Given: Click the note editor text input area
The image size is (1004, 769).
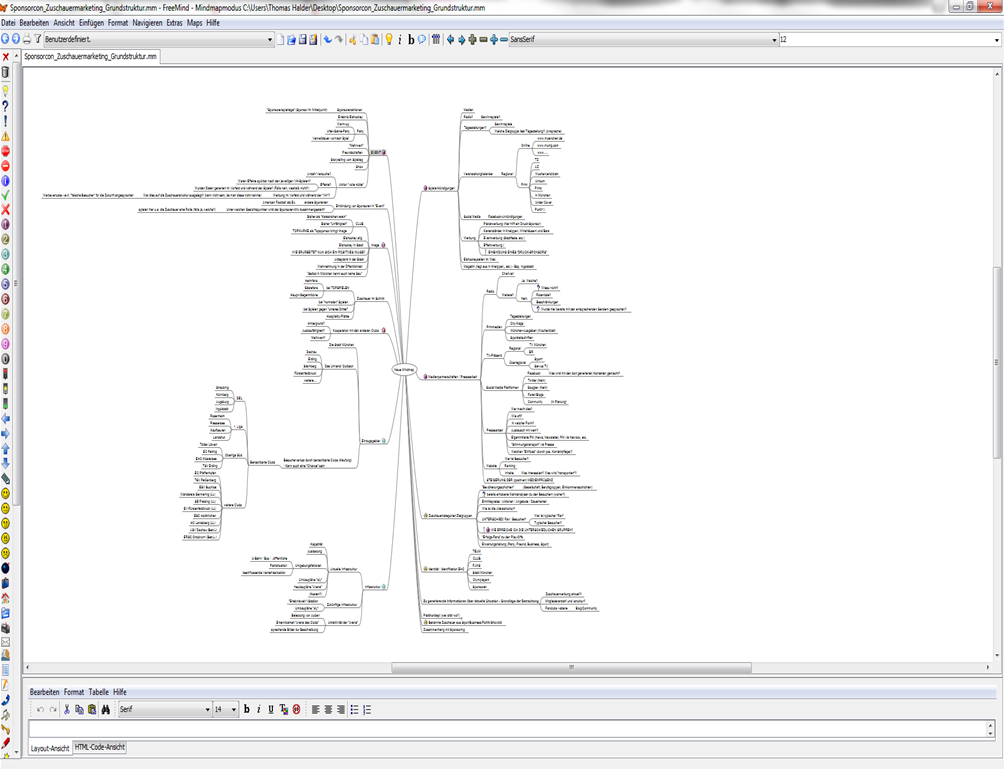Looking at the screenshot, I should (507, 729).
